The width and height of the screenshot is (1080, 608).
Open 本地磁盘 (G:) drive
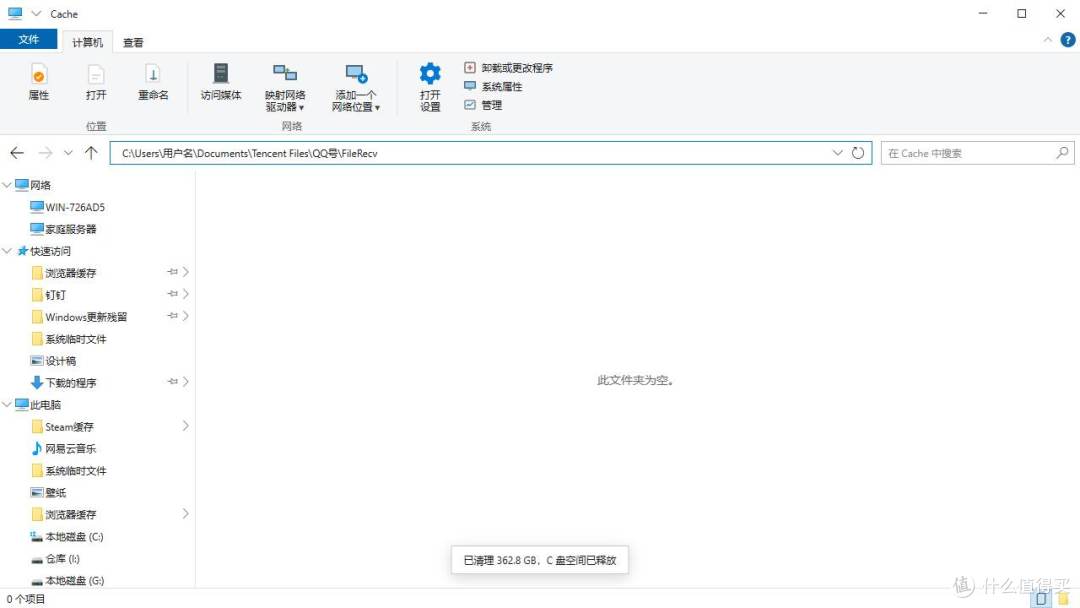click(x=68, y=580)
